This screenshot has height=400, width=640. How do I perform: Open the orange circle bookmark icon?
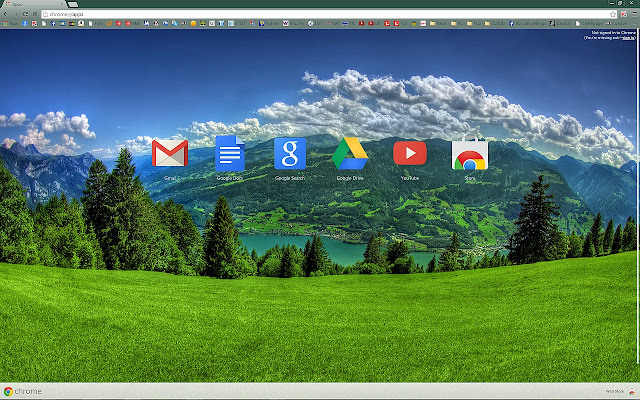click(x=193, y=24)
